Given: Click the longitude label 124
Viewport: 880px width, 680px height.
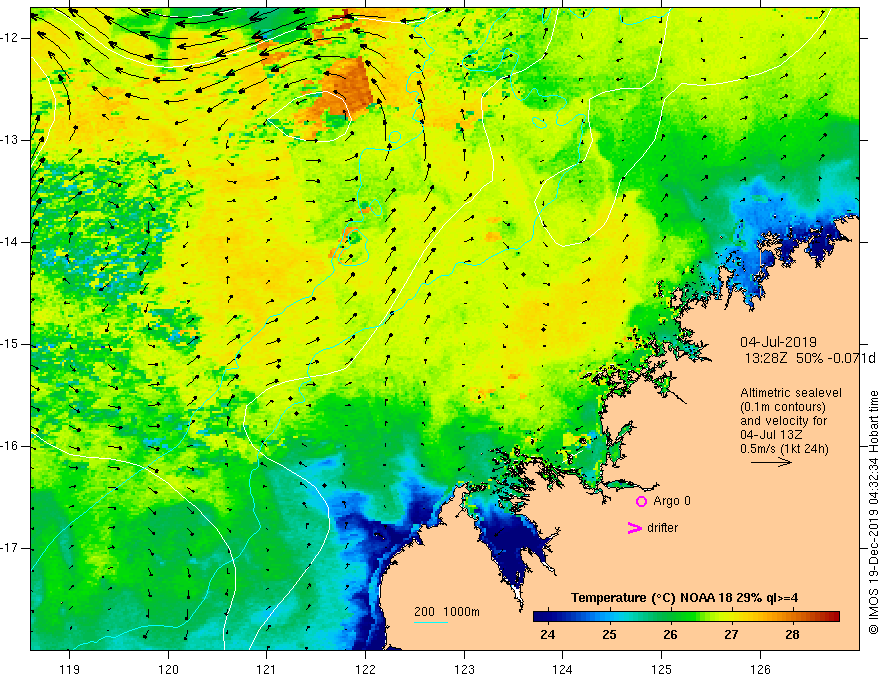Looking at the screenshot, I should pyautogui.click(x=563, y=669).
